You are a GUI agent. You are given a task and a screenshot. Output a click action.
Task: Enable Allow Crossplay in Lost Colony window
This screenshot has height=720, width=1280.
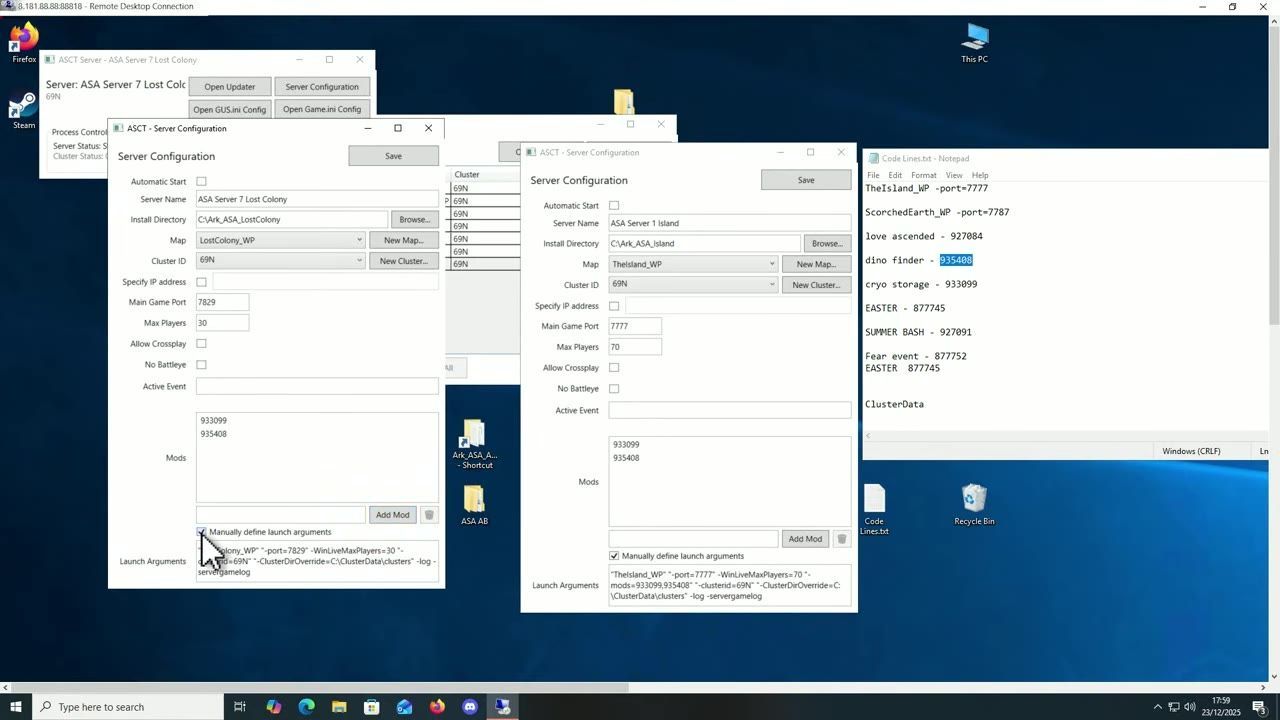point(201,344)
